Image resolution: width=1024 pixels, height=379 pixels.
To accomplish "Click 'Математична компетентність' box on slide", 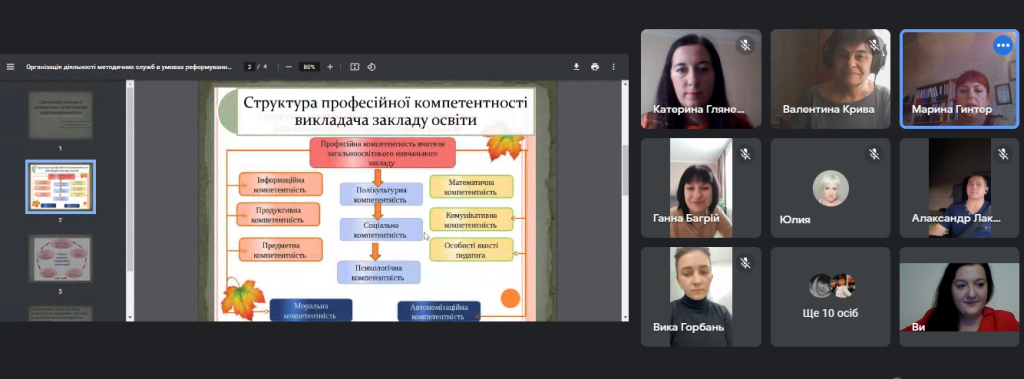I will [471, 186].
